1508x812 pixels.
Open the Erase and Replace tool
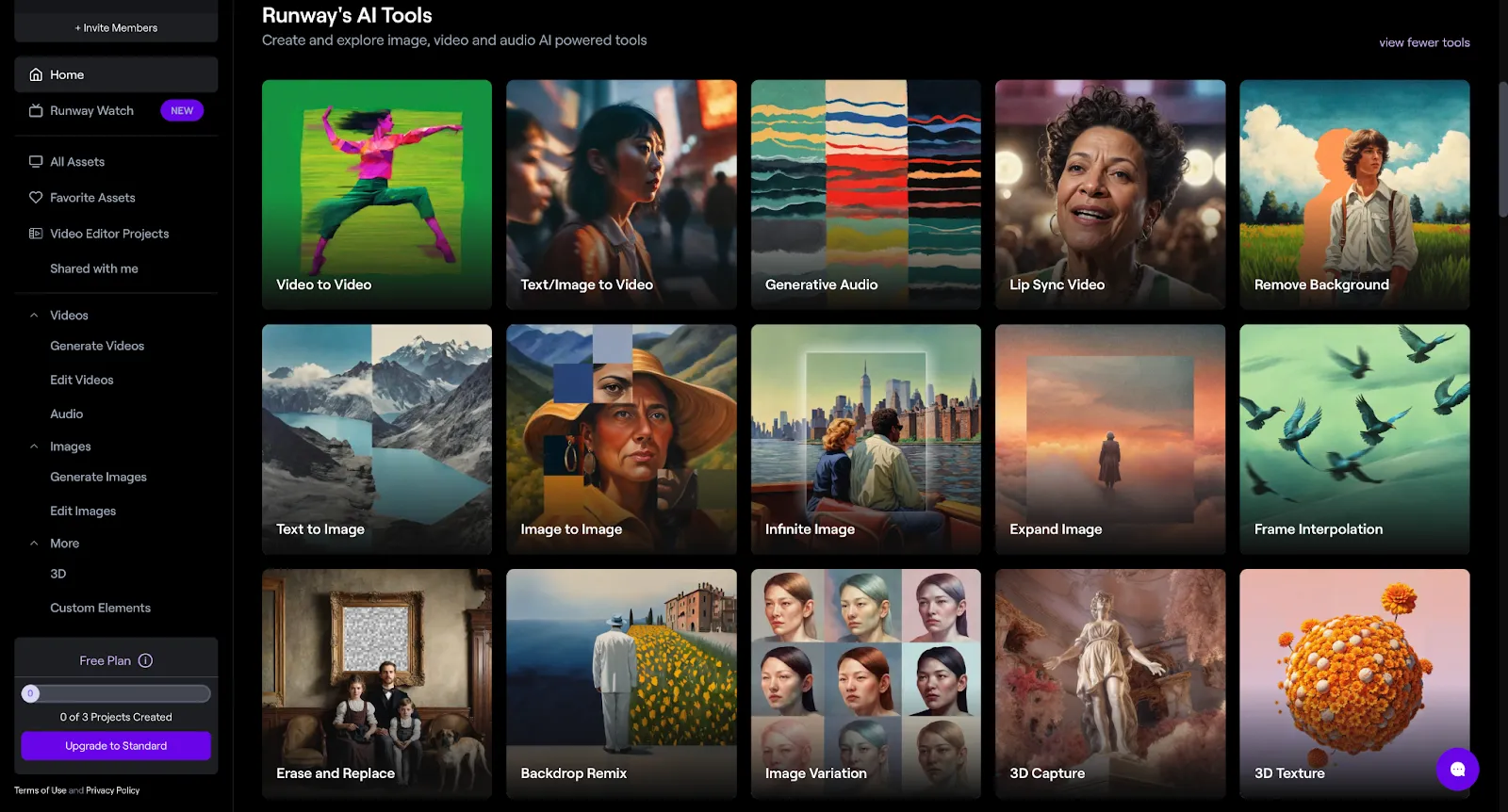tap(377, 683)
